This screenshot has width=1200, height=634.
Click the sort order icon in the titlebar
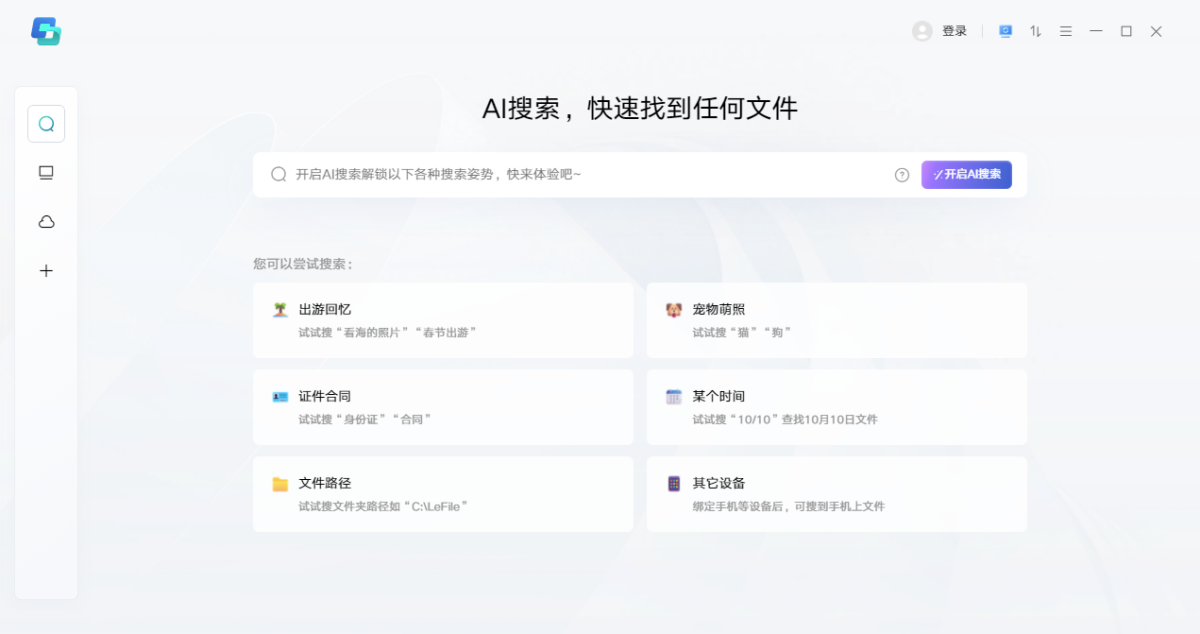coord(1034,31)
